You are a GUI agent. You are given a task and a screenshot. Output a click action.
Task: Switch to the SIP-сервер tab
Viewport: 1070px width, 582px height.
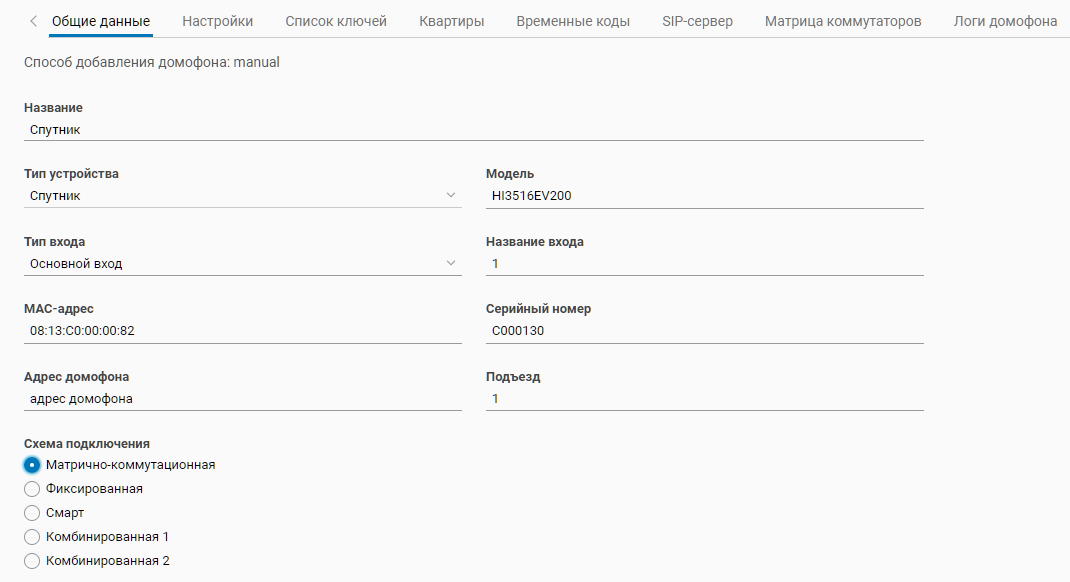tap(697, 21)
